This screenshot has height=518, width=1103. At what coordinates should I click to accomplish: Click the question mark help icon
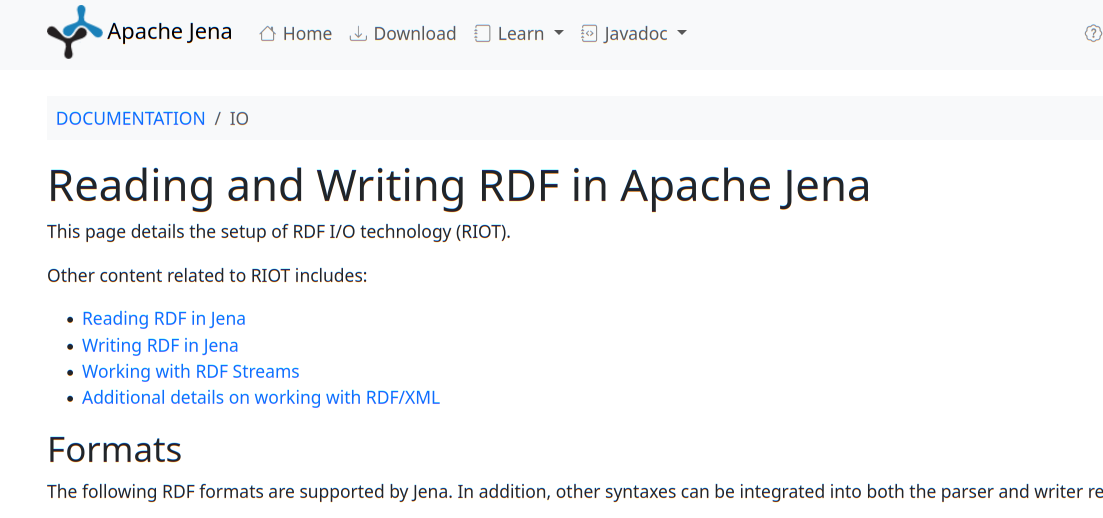[1093, 33]
